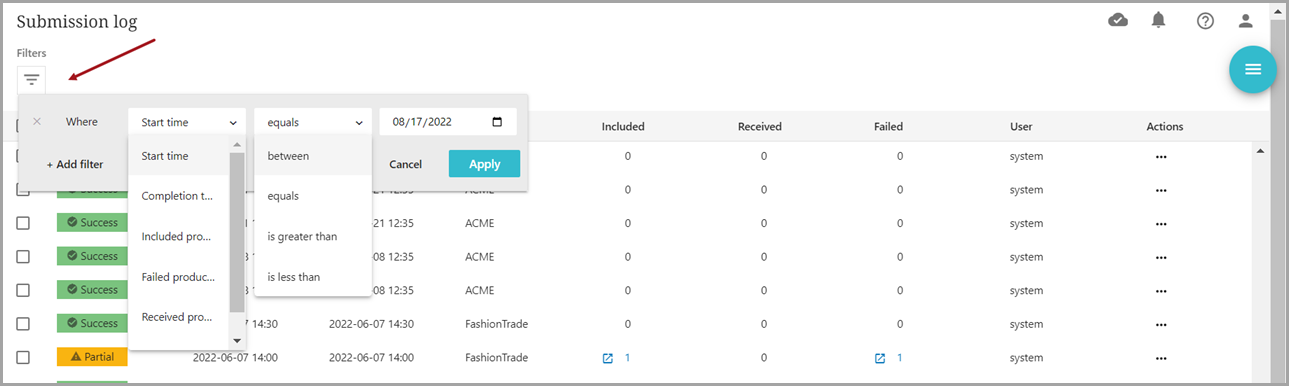Select checkbox of the Partial row
Viewport: 1289px width, 386px height.
23,357
